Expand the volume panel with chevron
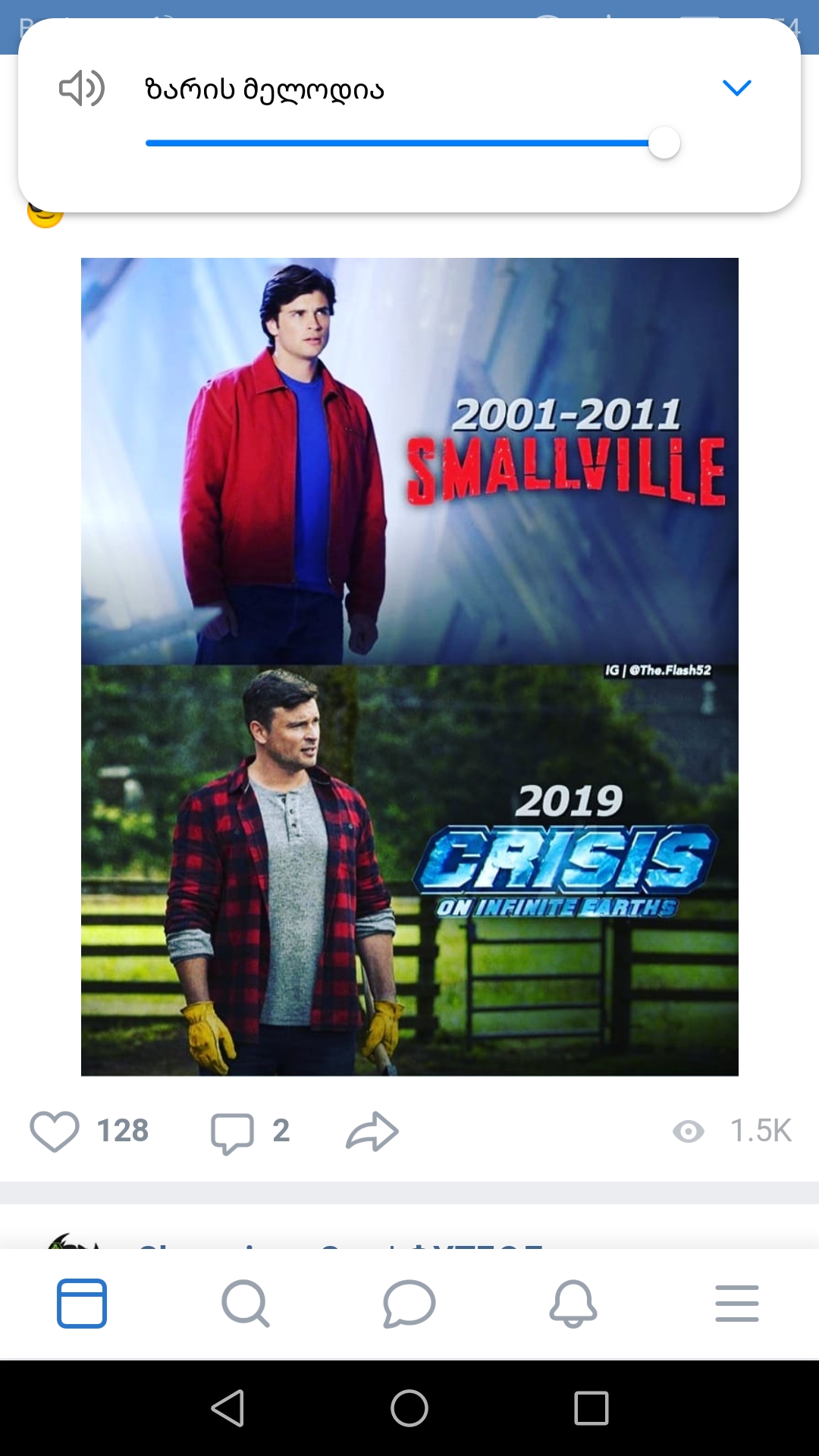 click(x=736, y=88)
